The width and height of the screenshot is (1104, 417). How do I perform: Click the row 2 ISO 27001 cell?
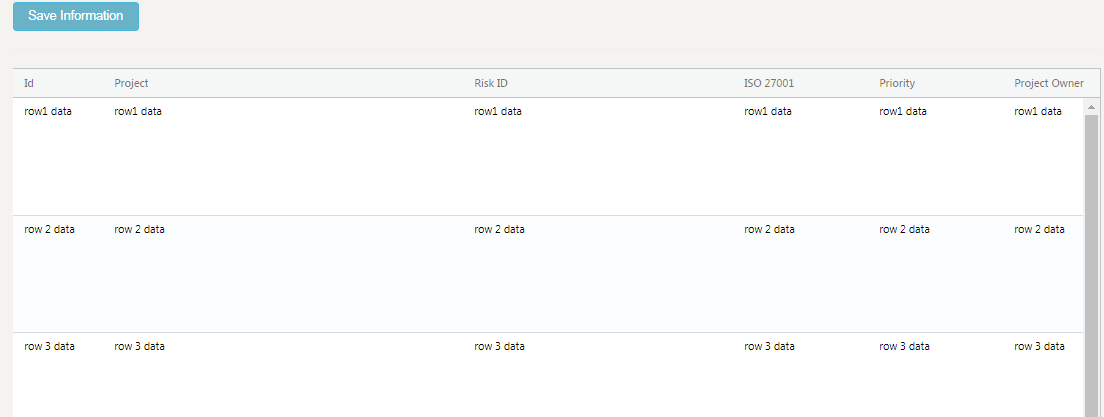pyautogui.click(x=769, y=229)
